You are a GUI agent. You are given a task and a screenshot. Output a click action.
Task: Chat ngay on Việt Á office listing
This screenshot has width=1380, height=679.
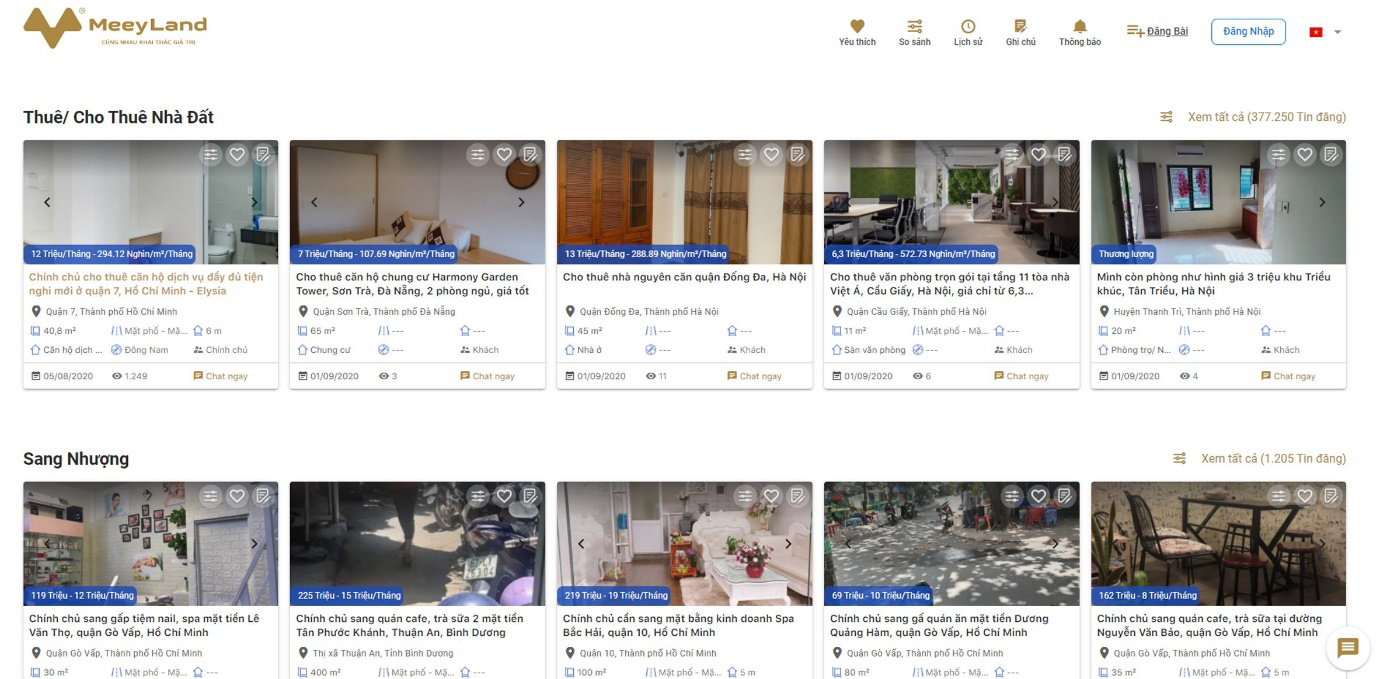point(1021,376)
